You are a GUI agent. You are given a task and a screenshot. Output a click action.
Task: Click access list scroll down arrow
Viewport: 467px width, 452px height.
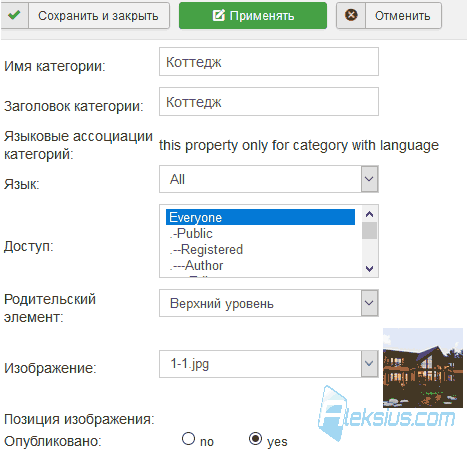point(369,268)
